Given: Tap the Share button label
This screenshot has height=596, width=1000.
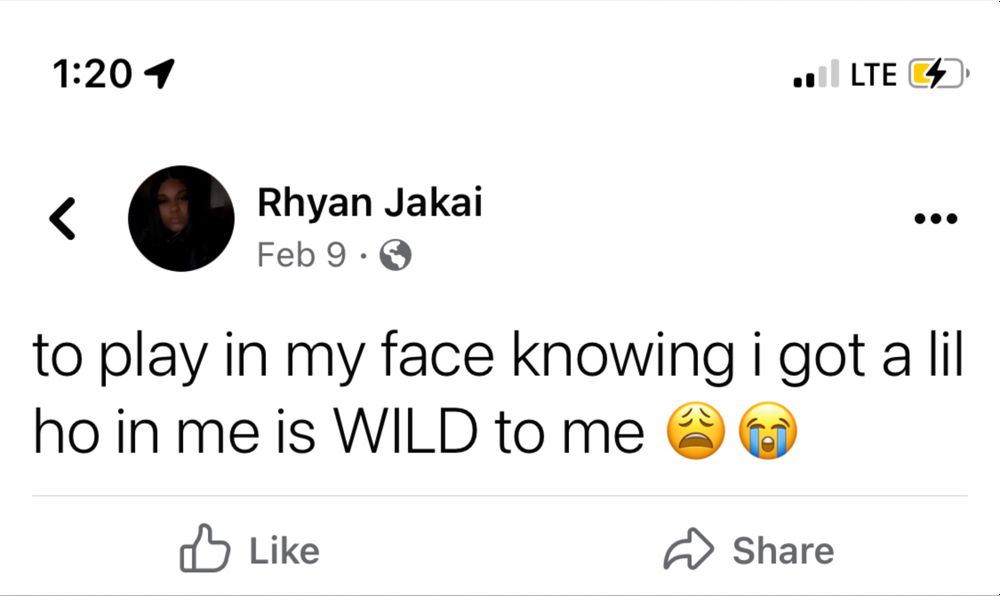Looking at the screenshot, I should pyautogui.click(x=783, y=551).
